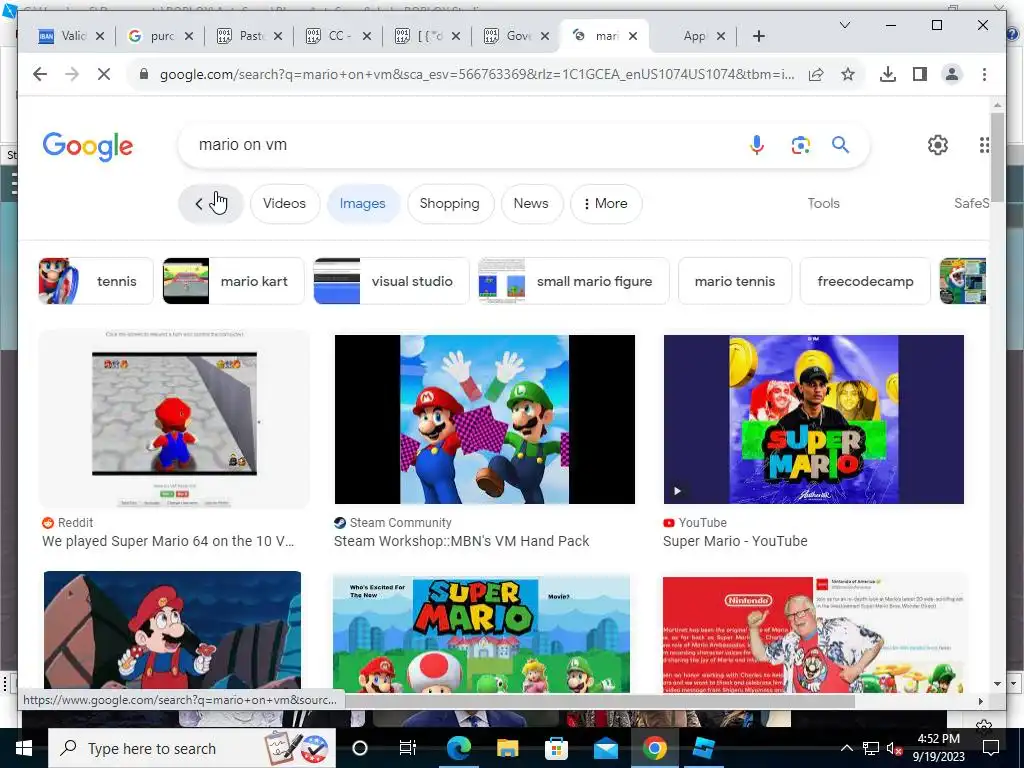The width and height of the screenshot is (1024, 768).
Task: Select the Images search filter
Action: pos(362,203)
